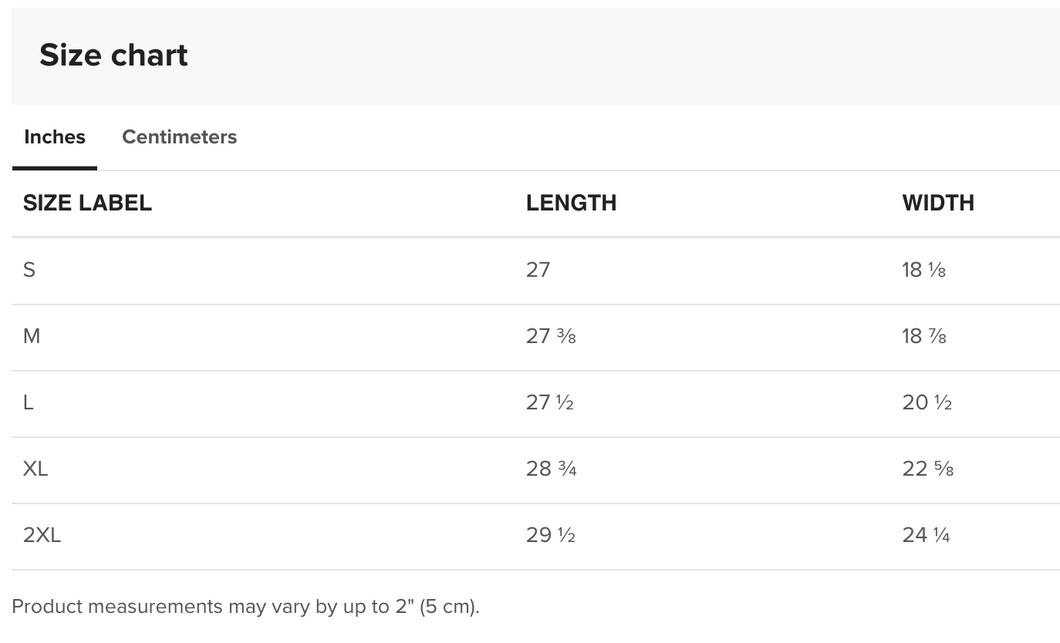
Task: Select the M size row label
Action: [32, 336]
